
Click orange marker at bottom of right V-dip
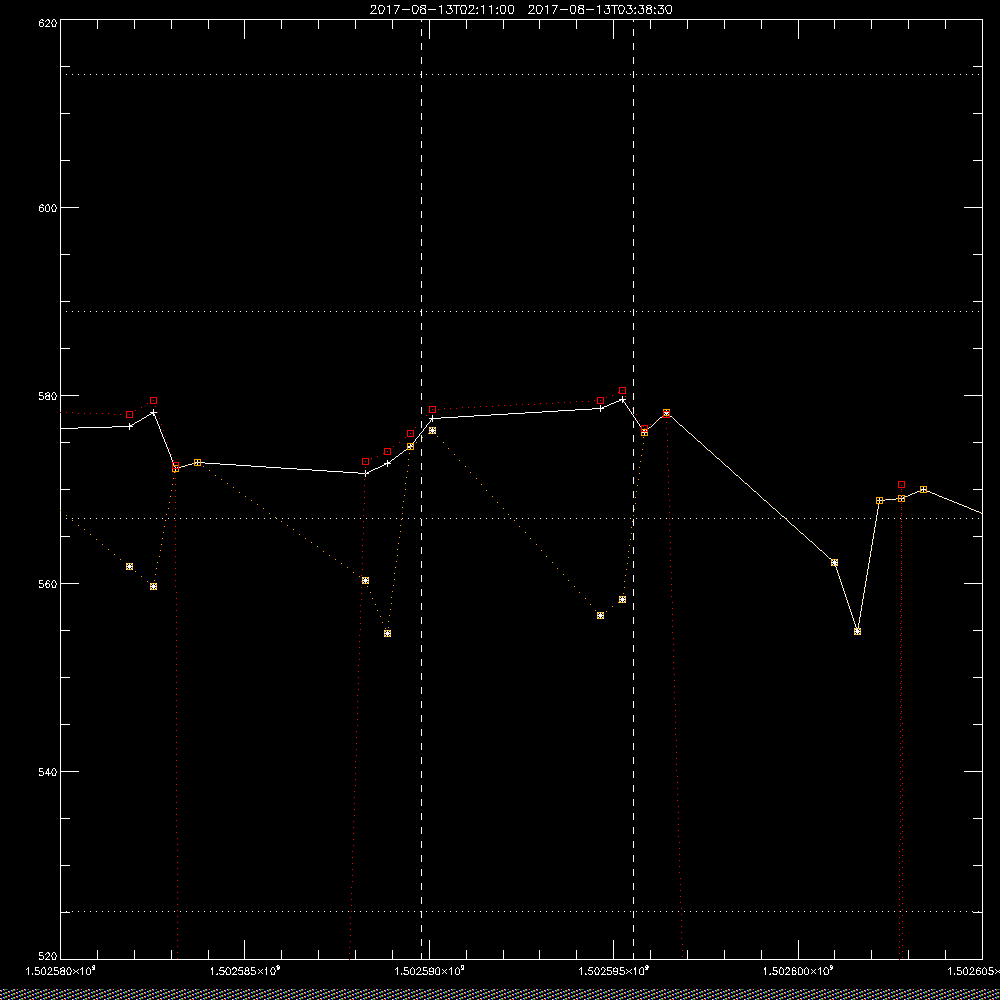[x=858, y=631]
